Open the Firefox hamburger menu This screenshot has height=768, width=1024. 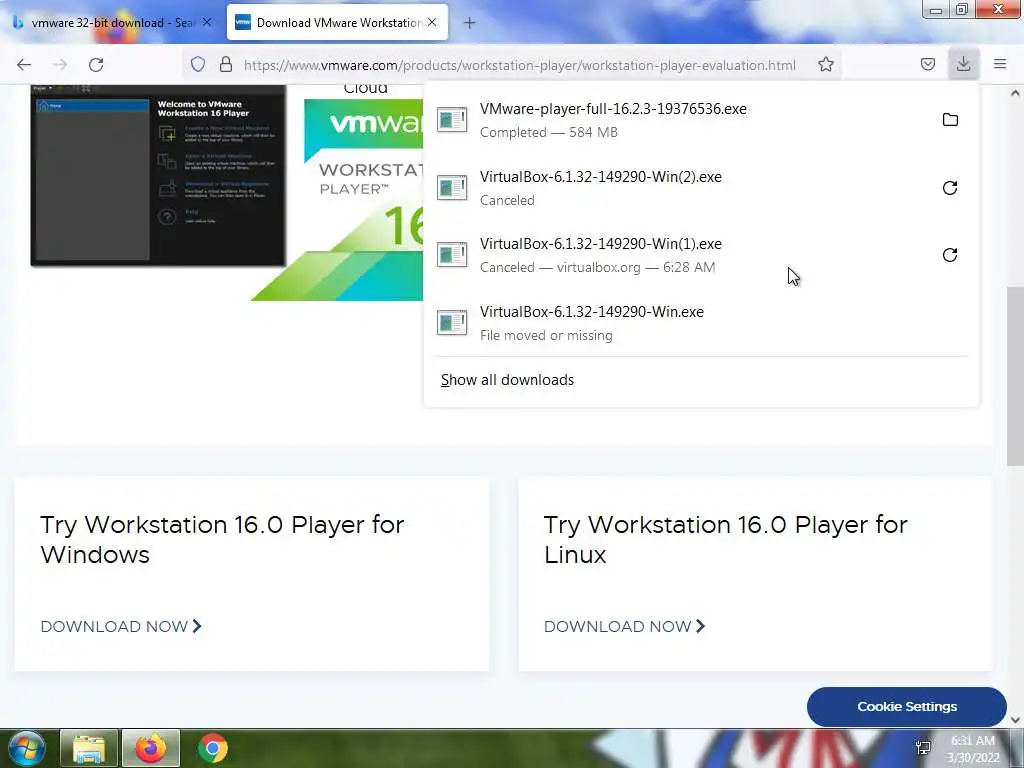click(x=1000, y=64)
